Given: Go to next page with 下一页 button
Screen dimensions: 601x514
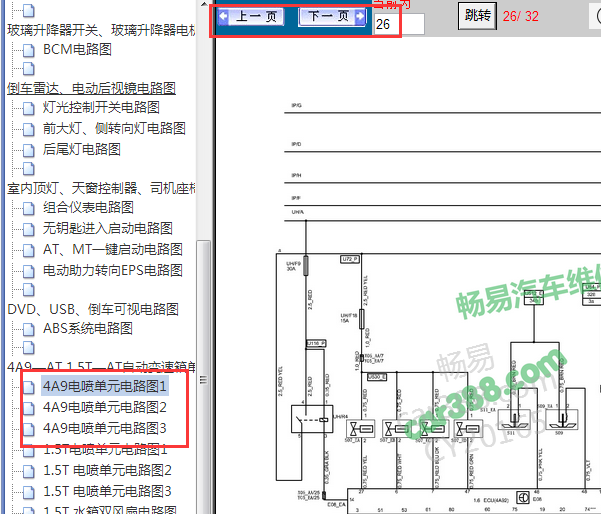Looking at the screenshot, I should click(332, 16).
